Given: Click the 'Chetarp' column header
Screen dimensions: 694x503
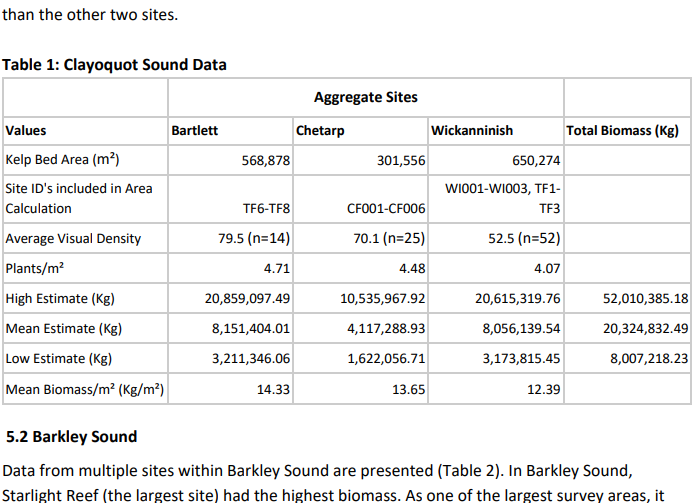Looking at the screenshot, I should point(320,131).
